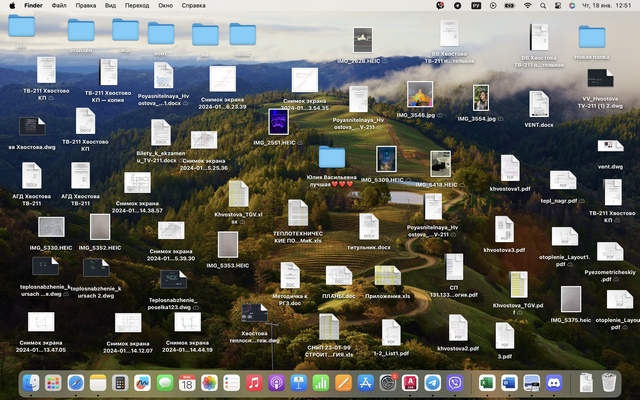
Task: Open Telegram in the Dock
Action: coord(432,383)
